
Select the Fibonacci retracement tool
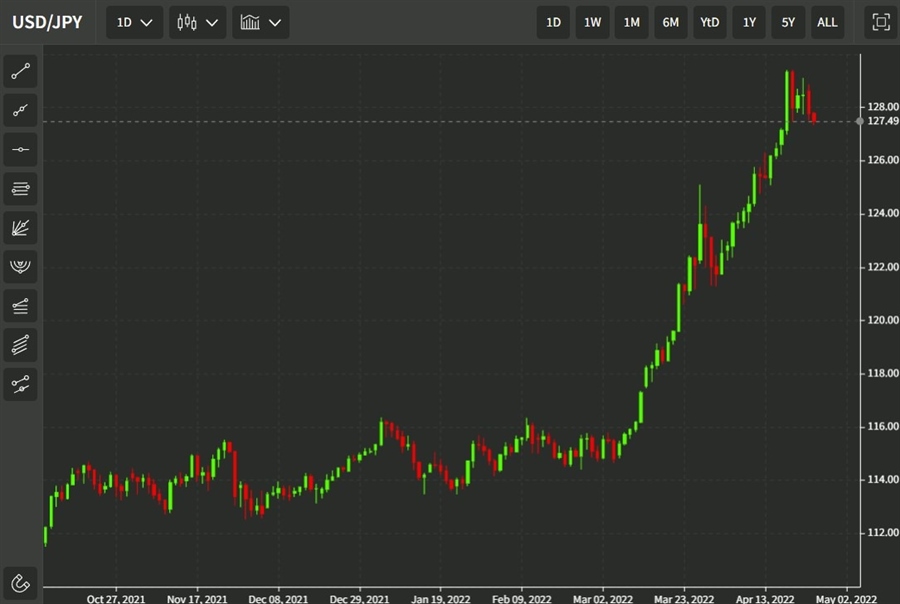pyautogui.click(x=21, y=305)
